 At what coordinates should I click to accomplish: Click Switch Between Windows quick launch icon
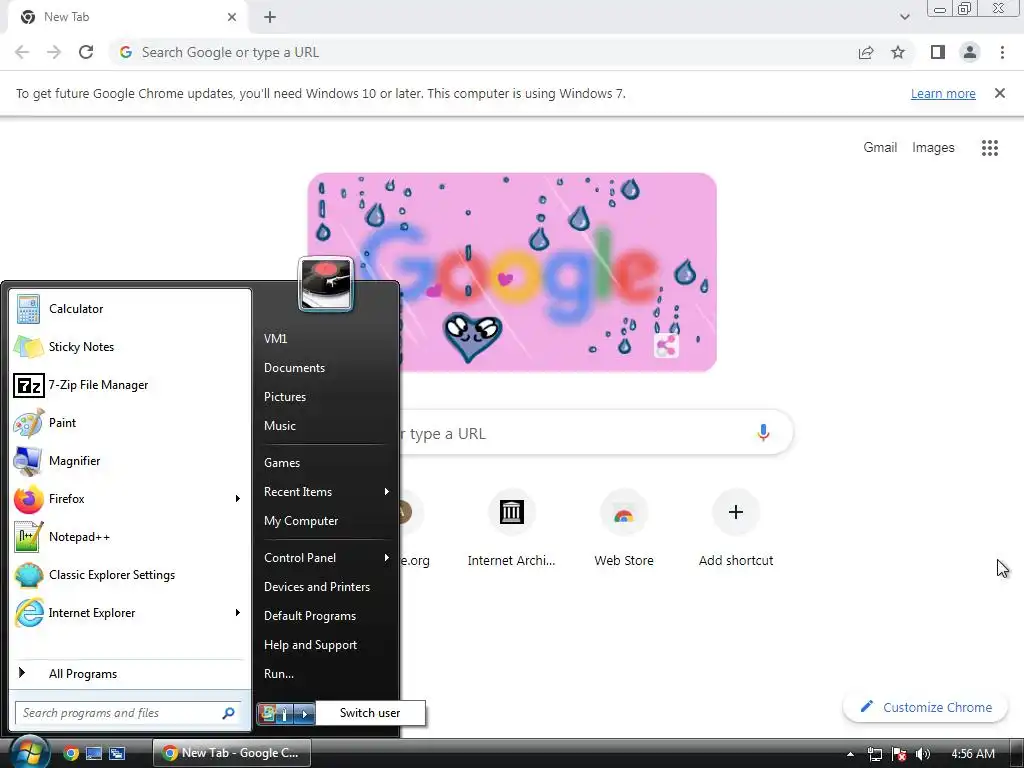click(x=117, y=753)
